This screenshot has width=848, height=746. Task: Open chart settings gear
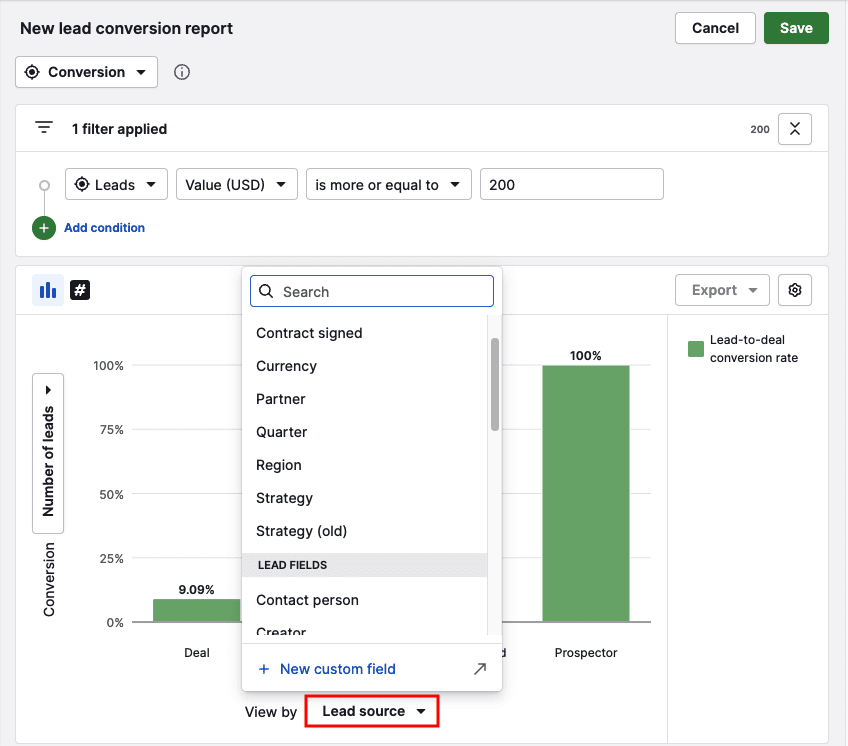click(x=795, y=290)
